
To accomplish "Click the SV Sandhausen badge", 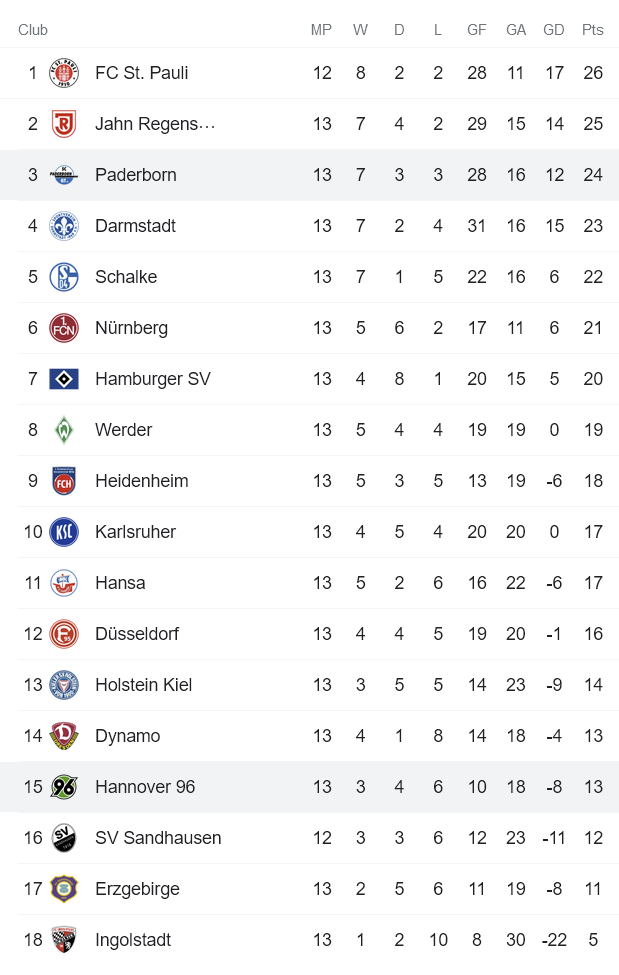I will click(x=63, y=837).
